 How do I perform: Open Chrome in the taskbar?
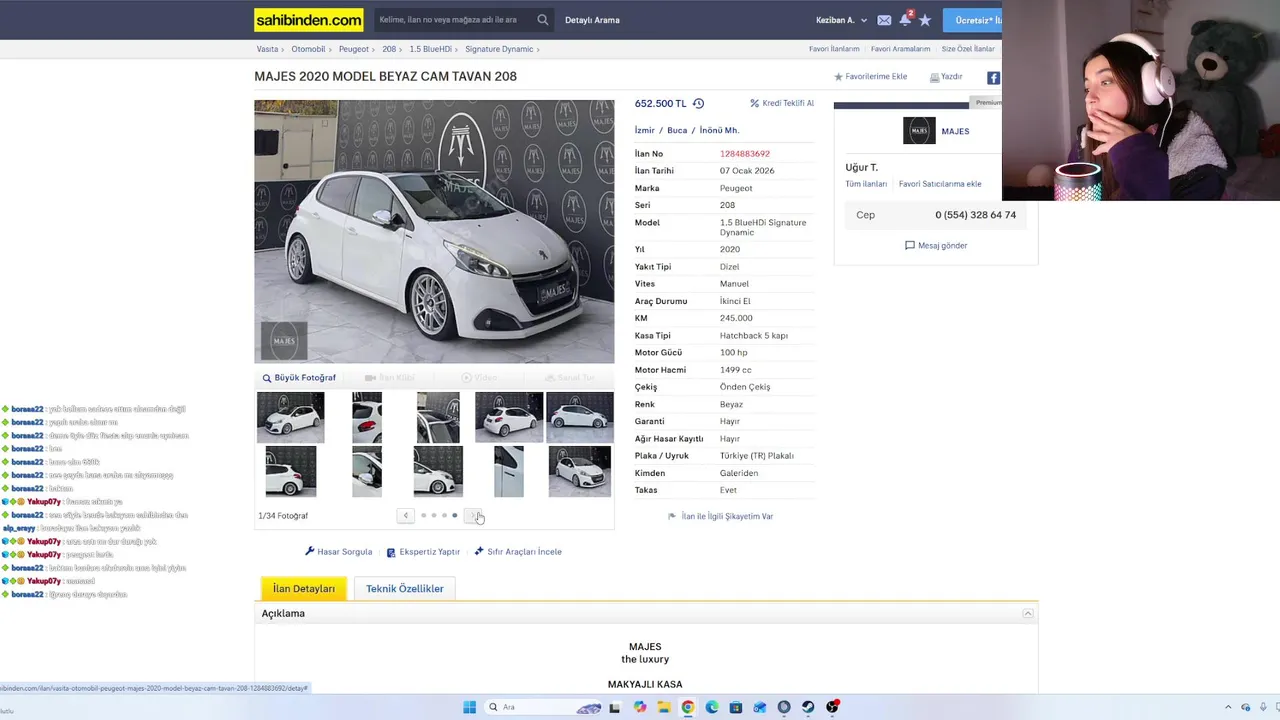pyautogui.click(x=688, y=707)
